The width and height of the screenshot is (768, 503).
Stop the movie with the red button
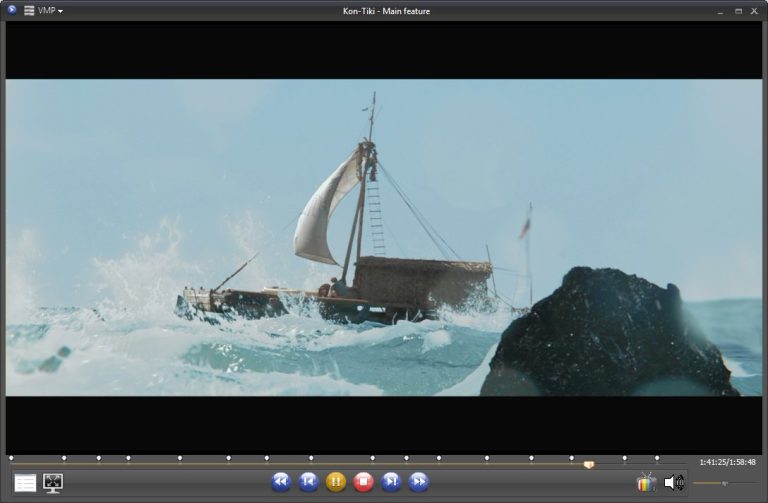[364, 482]
